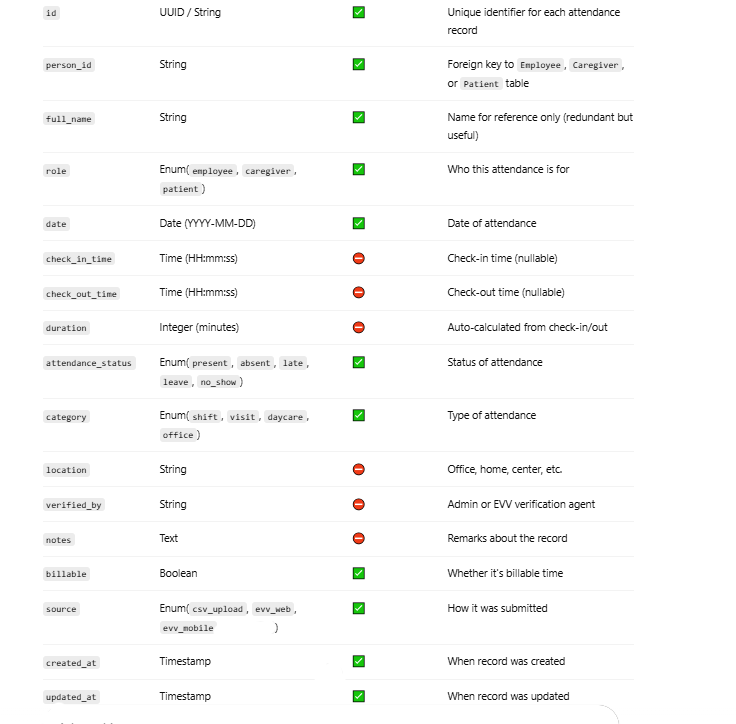Click the check_out_time field name tag

(81, 294)
